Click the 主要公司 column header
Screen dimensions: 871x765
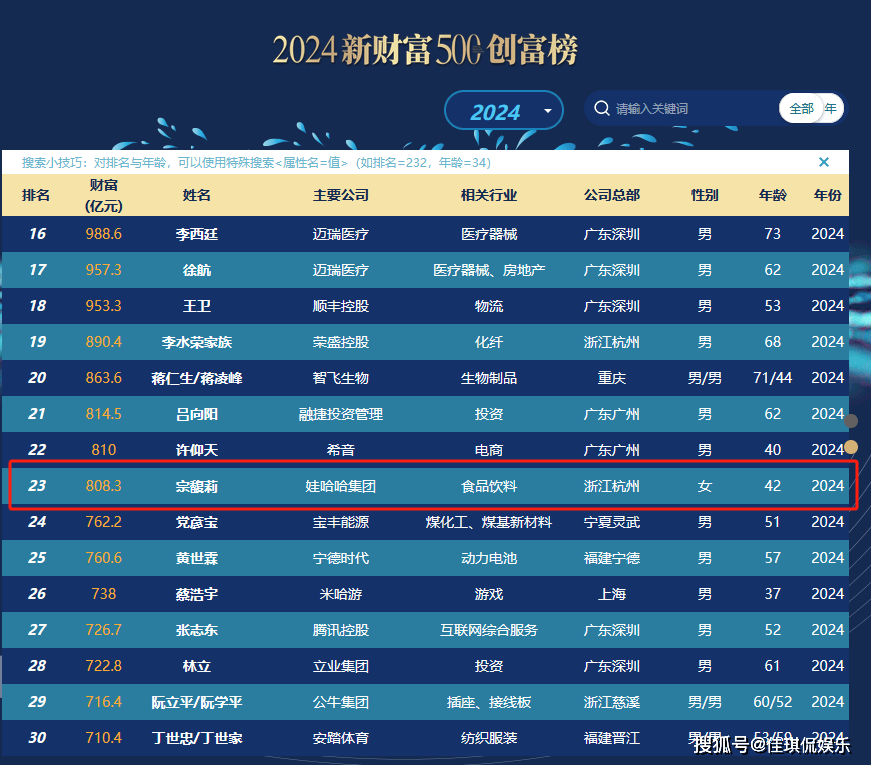point(341,195)
